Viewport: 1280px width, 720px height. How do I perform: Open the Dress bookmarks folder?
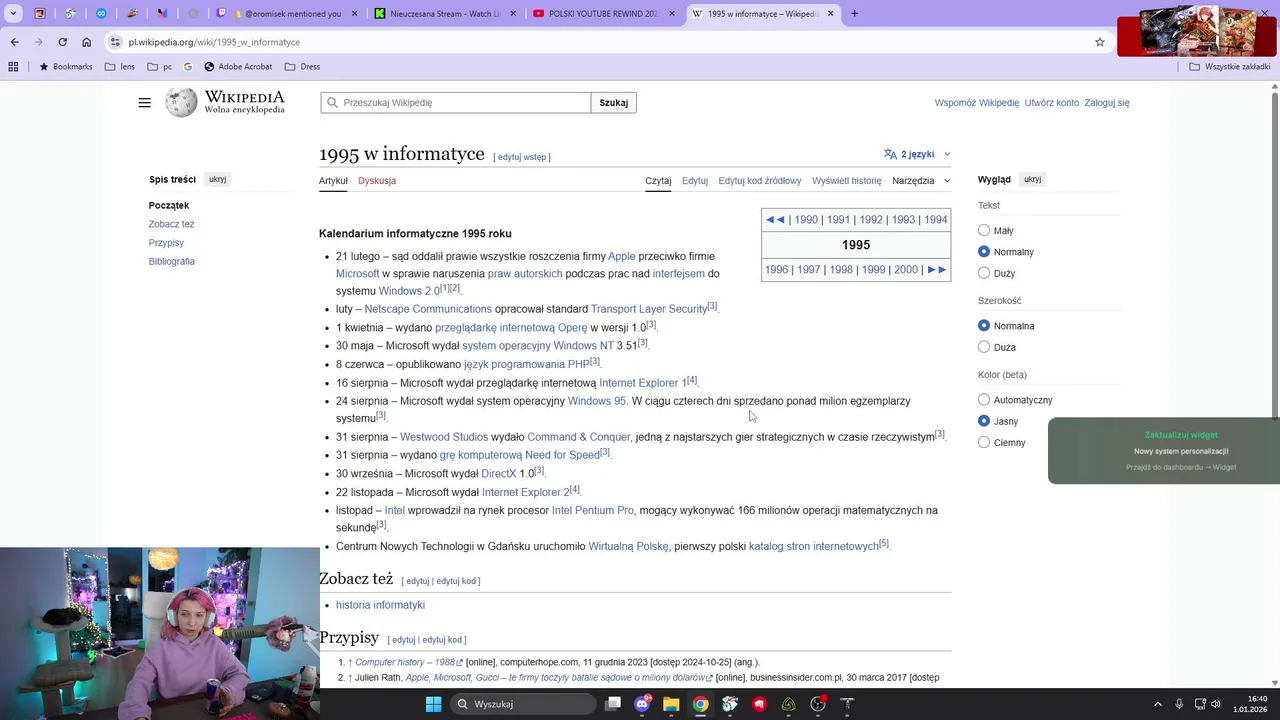click(302, 67)
